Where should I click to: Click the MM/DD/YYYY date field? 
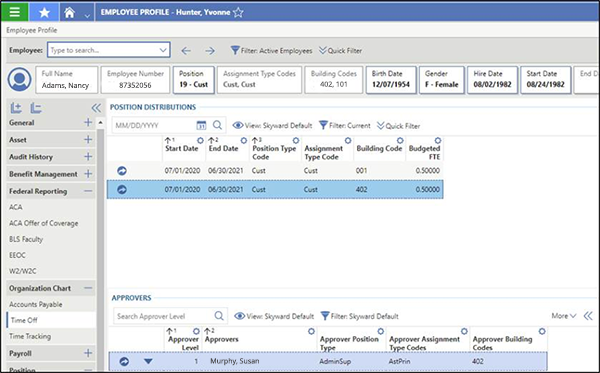(154, 125)
